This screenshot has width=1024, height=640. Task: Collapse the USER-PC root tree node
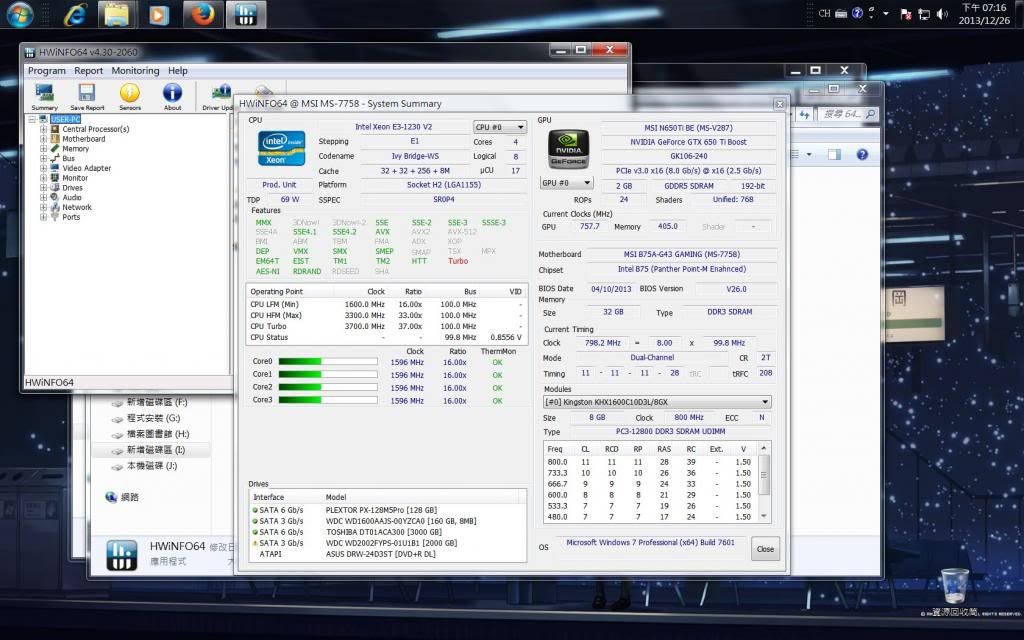[x=32, y=120]
